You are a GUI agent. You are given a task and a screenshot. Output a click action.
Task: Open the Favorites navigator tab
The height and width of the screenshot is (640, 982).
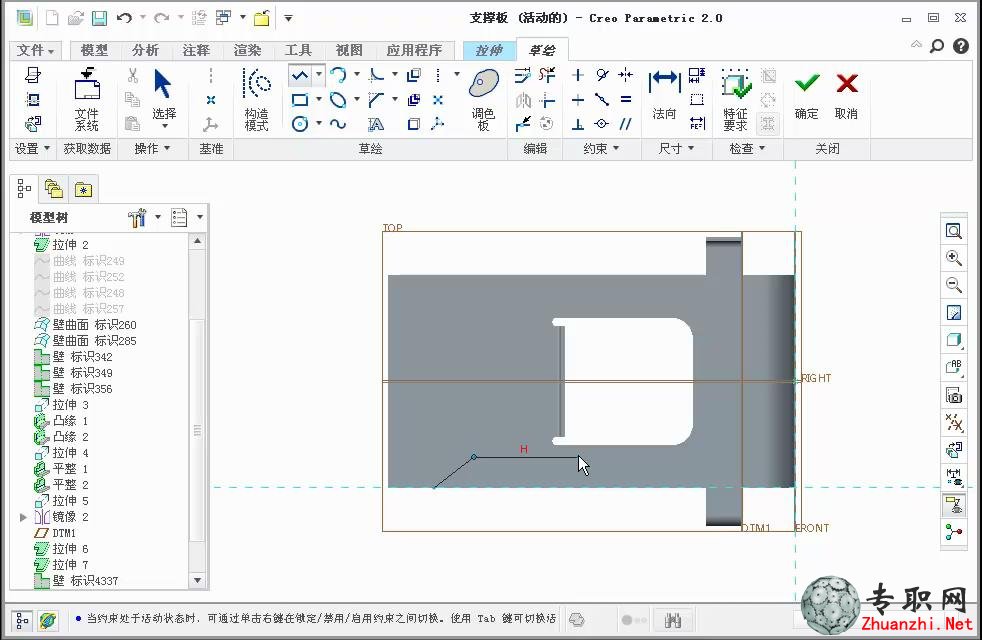(83, 188)
